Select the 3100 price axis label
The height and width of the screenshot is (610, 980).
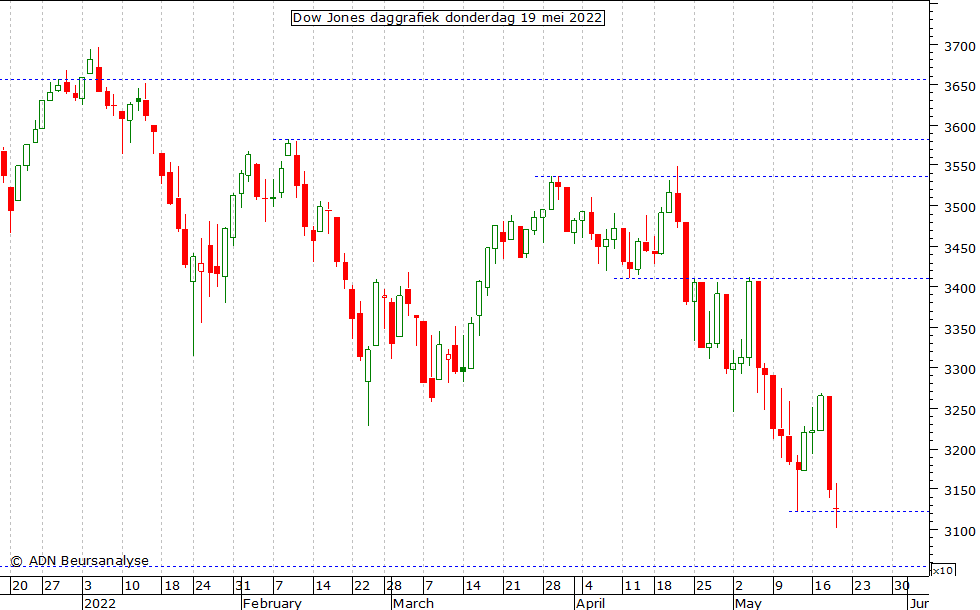point(959,531)
